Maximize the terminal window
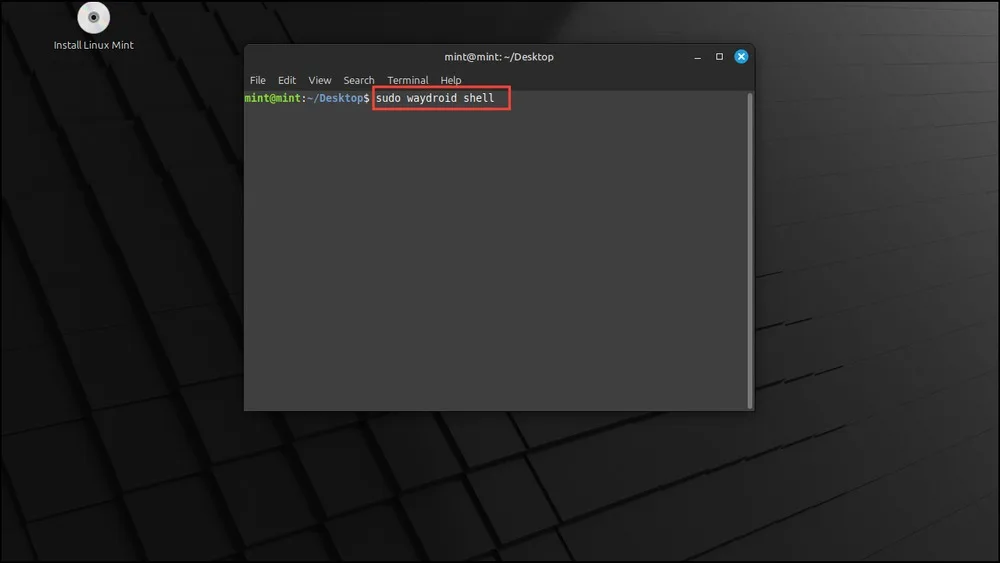The height and width of the screenshot is (563, 1000). pyautogui.click(x=719, y=57)
